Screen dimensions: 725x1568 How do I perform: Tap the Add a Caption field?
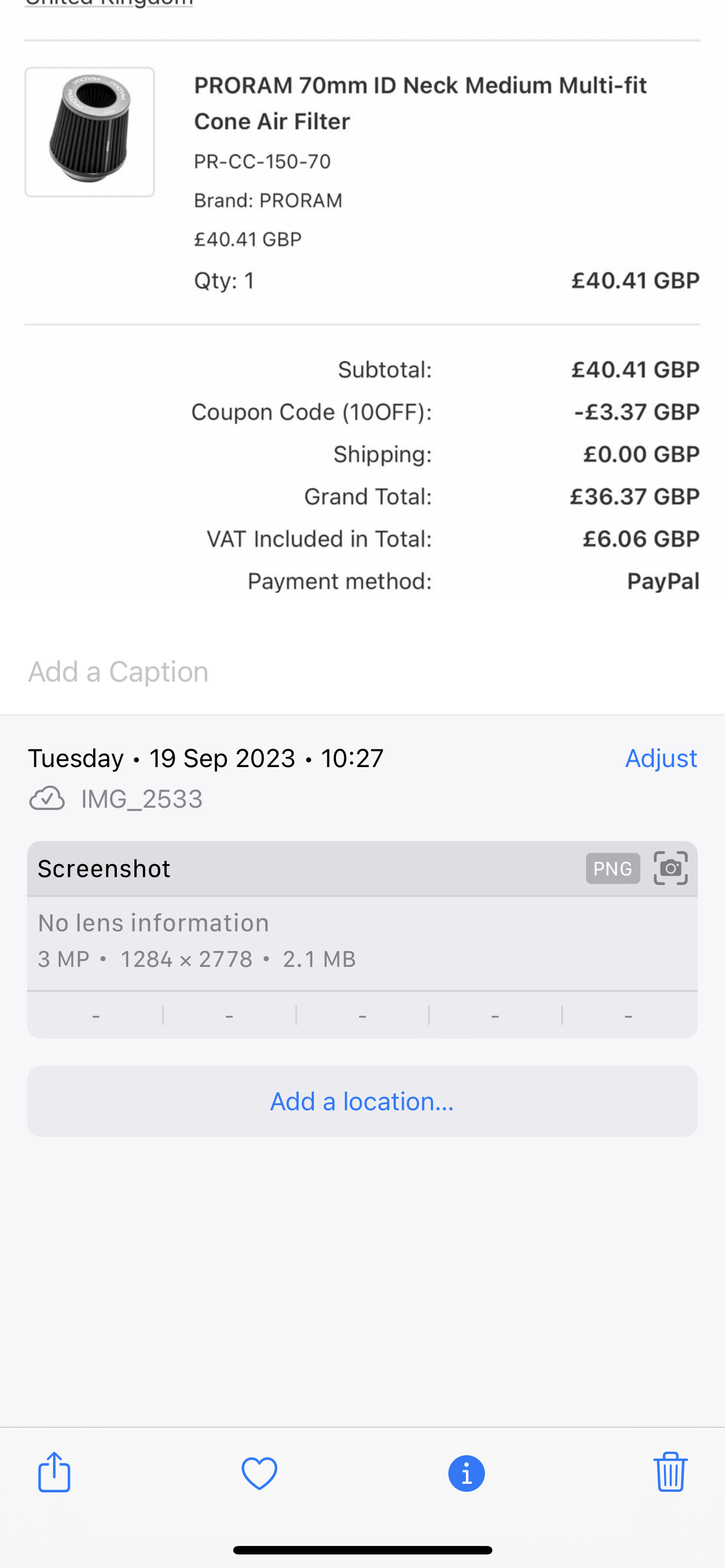pos(362,672)
